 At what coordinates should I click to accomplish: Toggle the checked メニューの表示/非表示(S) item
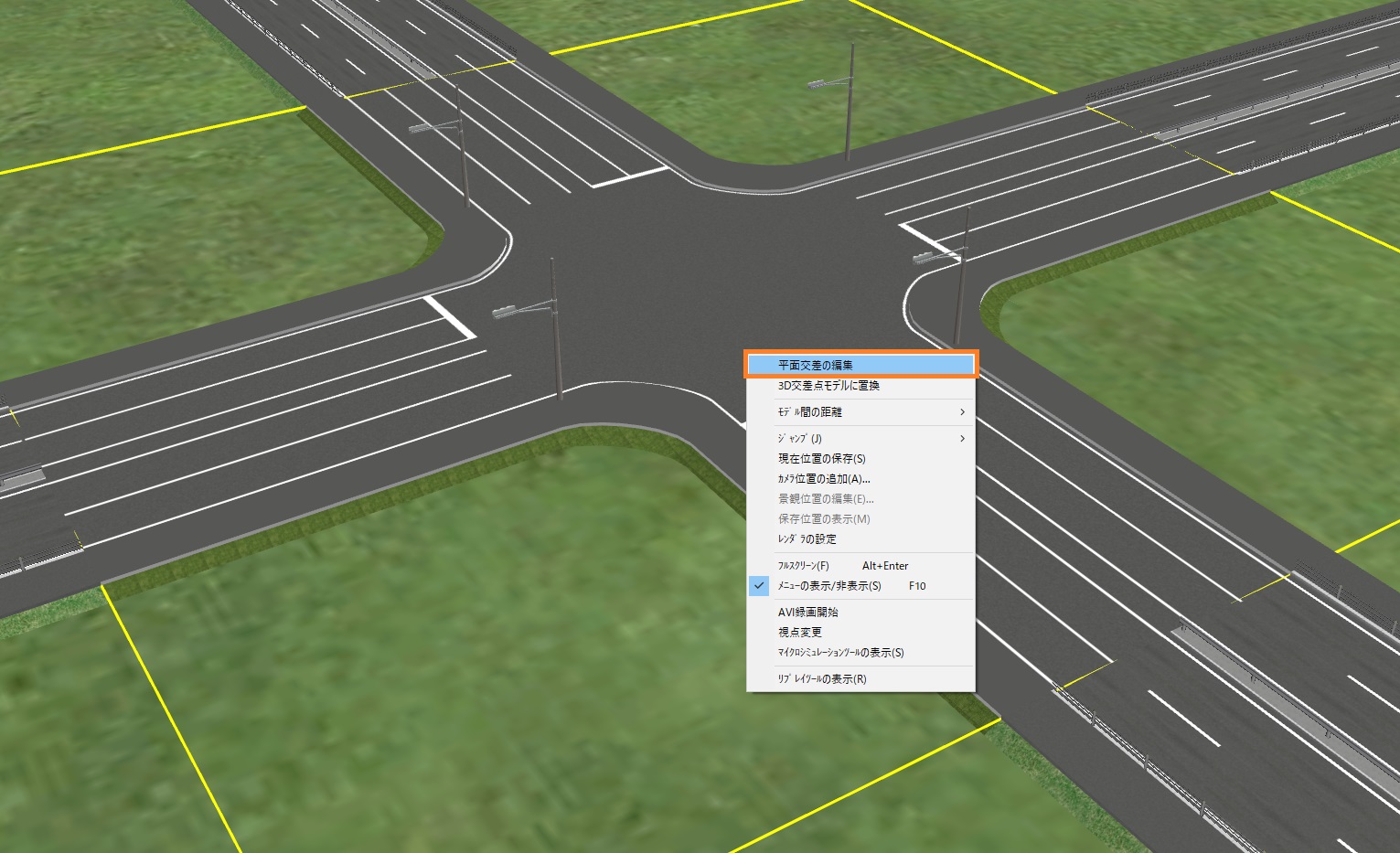tap(861, 586)
